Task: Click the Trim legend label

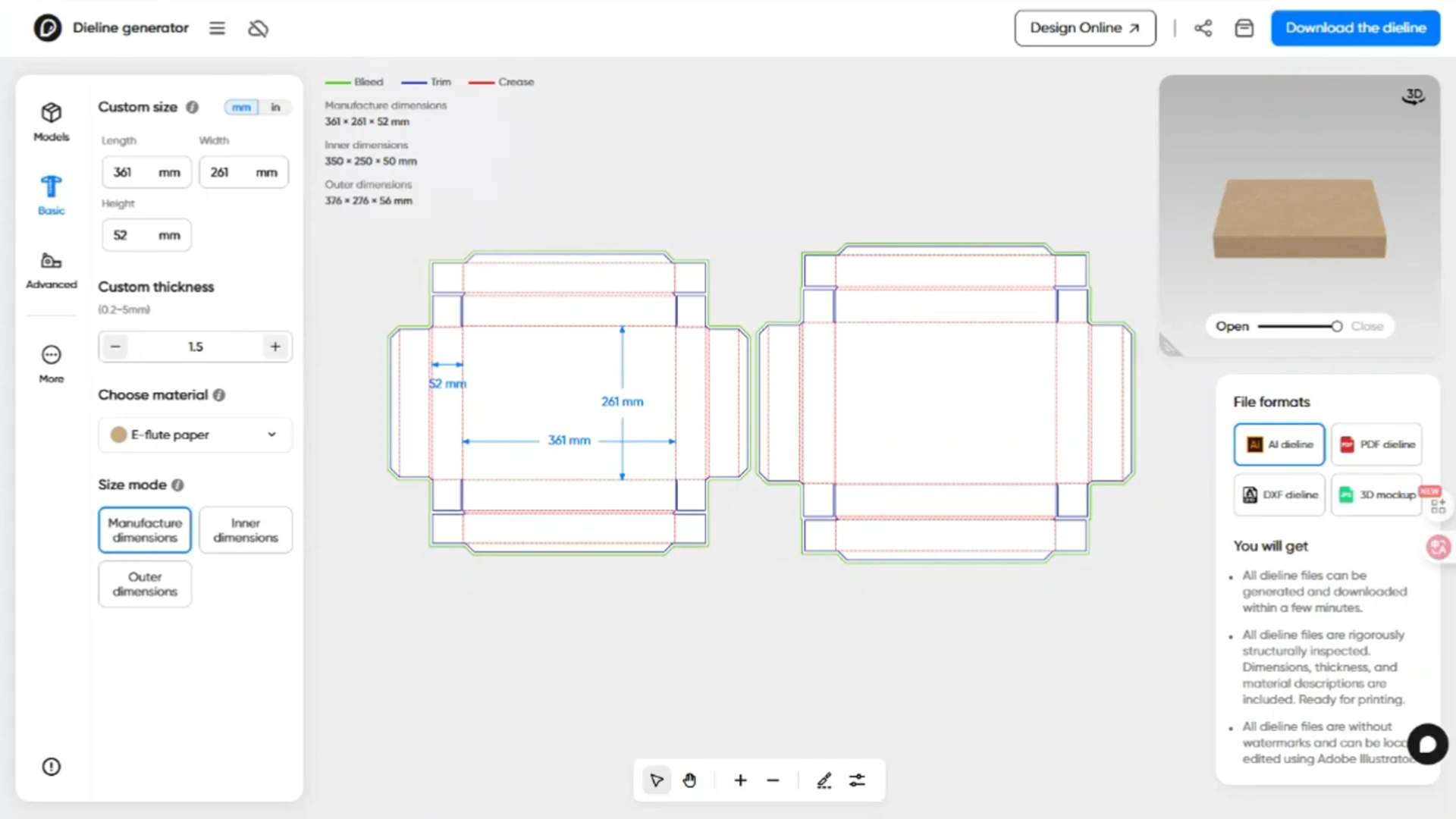Action: (441, 82)
